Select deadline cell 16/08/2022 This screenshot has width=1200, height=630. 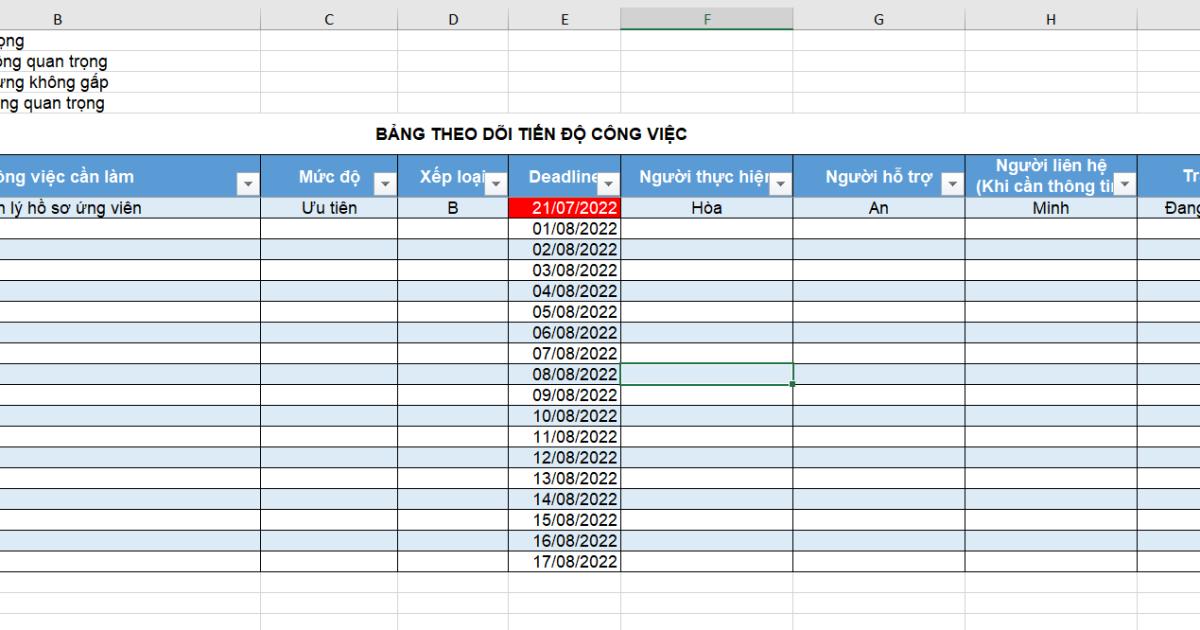565,541
